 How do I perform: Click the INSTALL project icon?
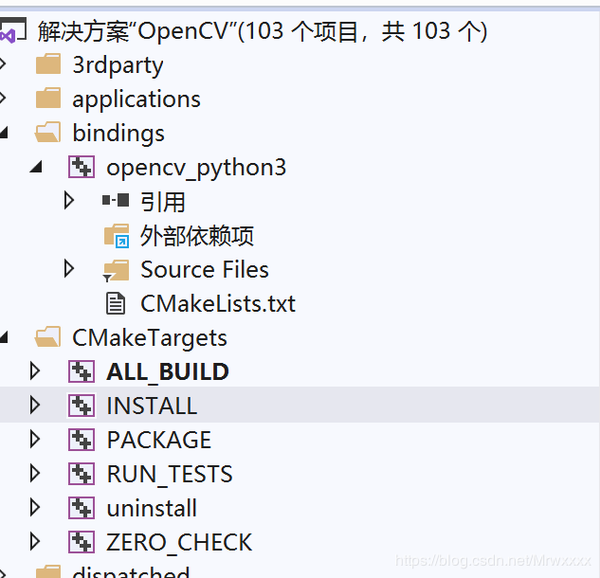coord(82,405)
